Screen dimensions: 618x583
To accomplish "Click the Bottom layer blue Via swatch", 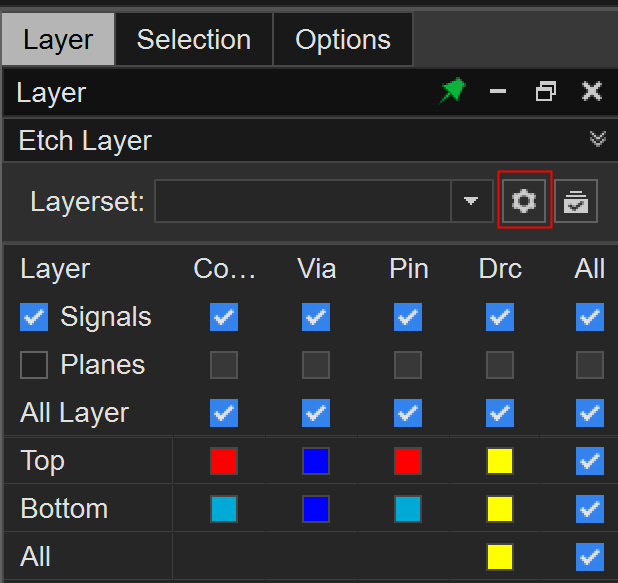I will (316, 509).
